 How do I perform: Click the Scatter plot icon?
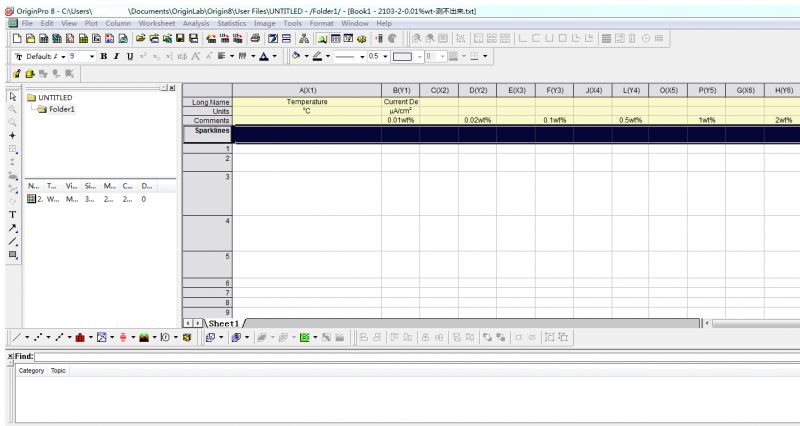pyautogui.click(x=38, y=337)
